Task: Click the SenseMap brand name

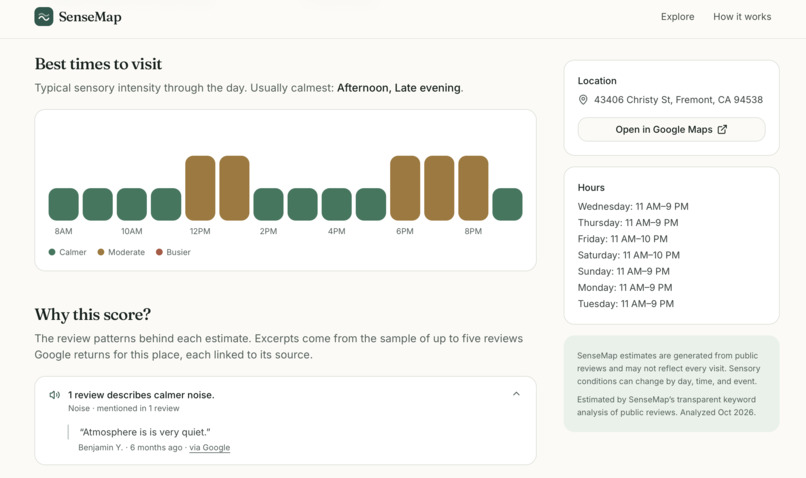Action: click(90, 17)
